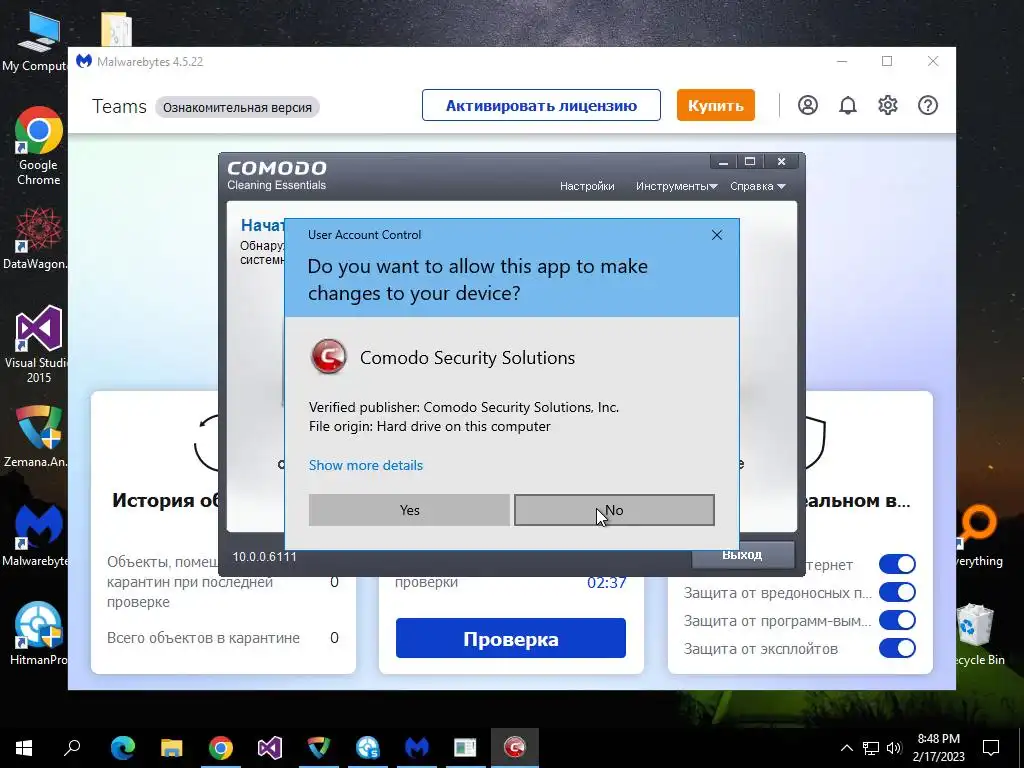The height and width of the screenshot is (768, 1024).
Task: Open Настройки in Comodo Cleaning Essentials
Action: click(x=586, y=186)
